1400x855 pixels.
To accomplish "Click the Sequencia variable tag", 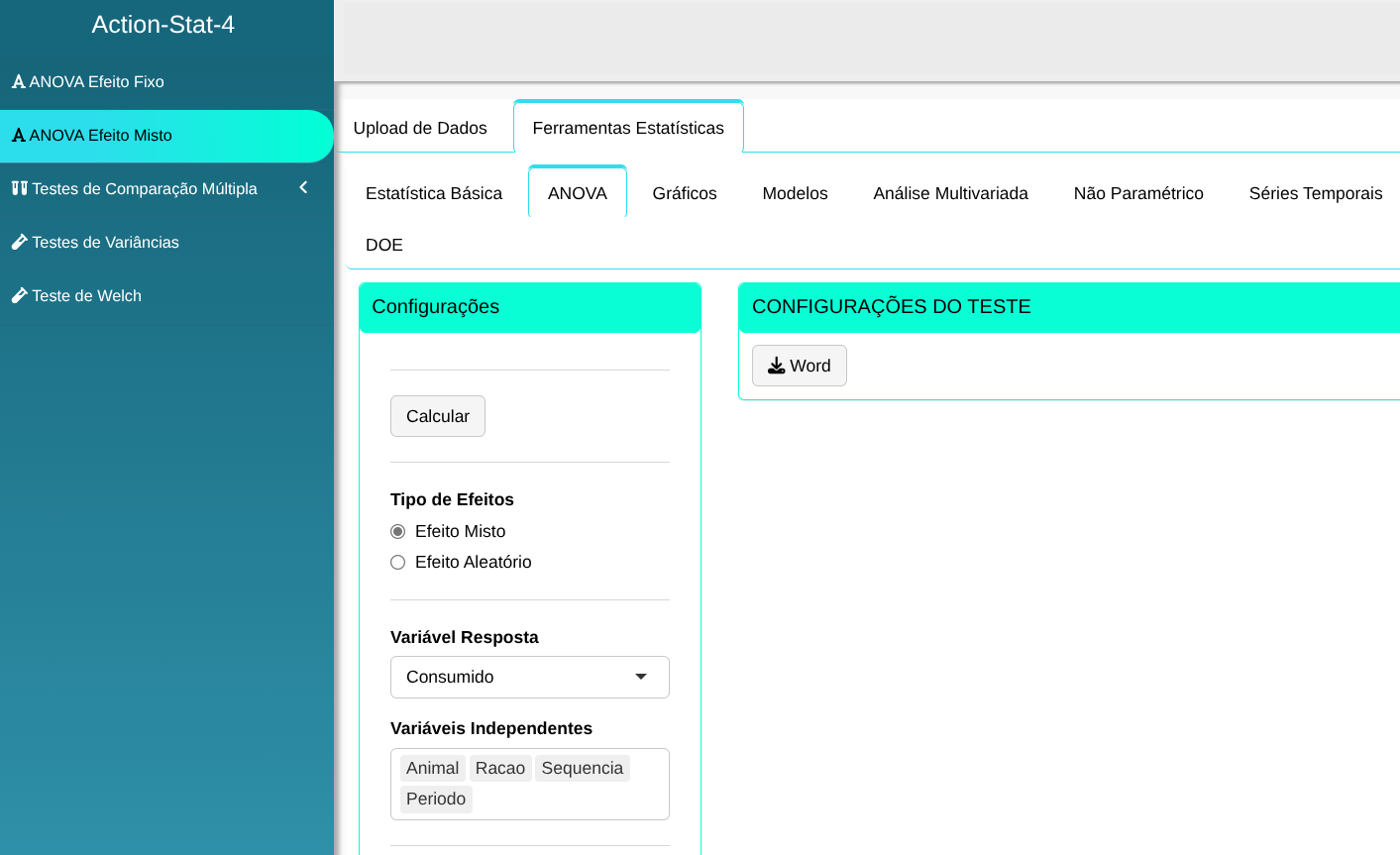I will (582, 769).
